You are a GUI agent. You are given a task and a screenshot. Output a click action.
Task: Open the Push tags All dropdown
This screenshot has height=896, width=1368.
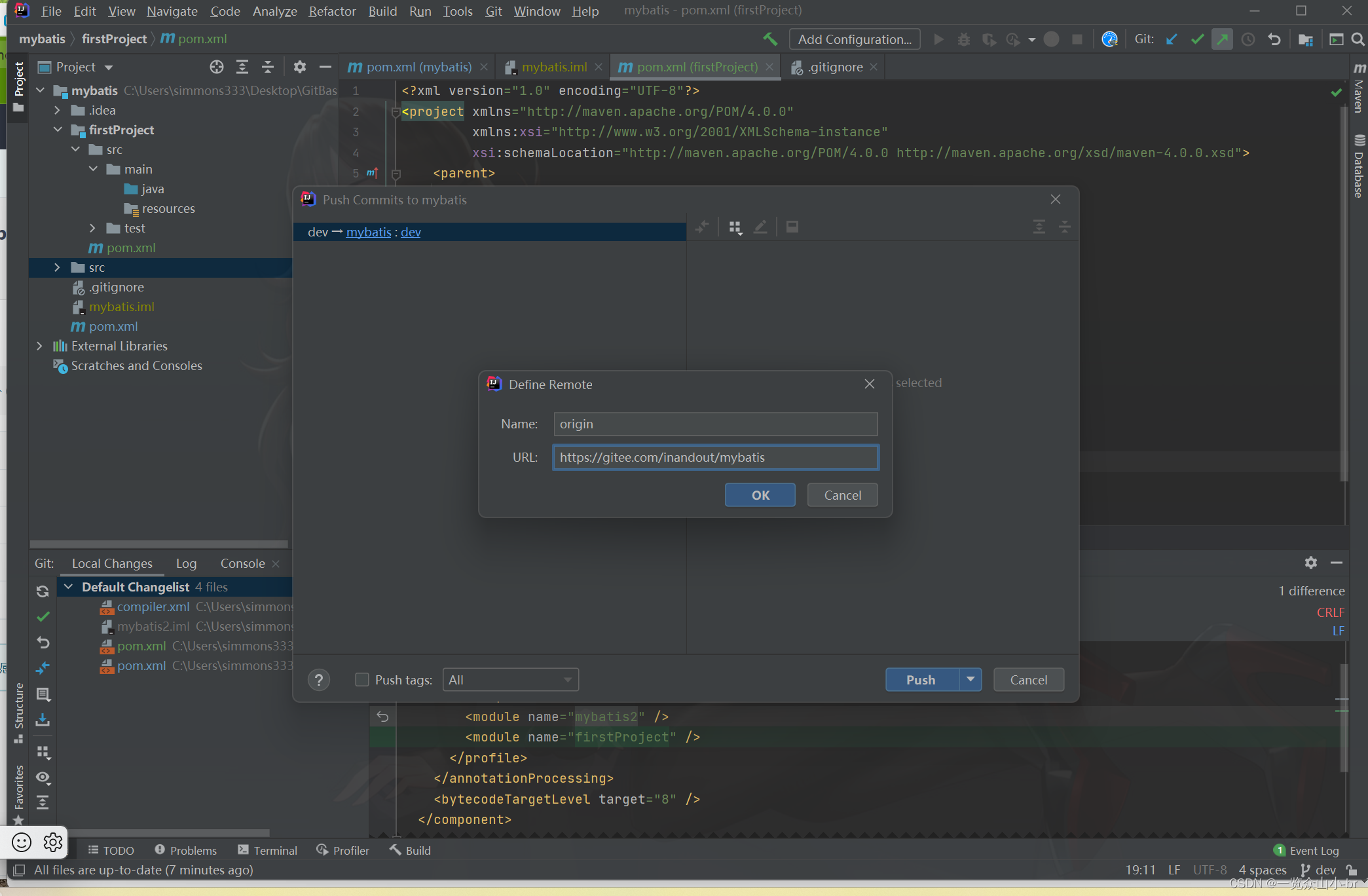point(510,680)
